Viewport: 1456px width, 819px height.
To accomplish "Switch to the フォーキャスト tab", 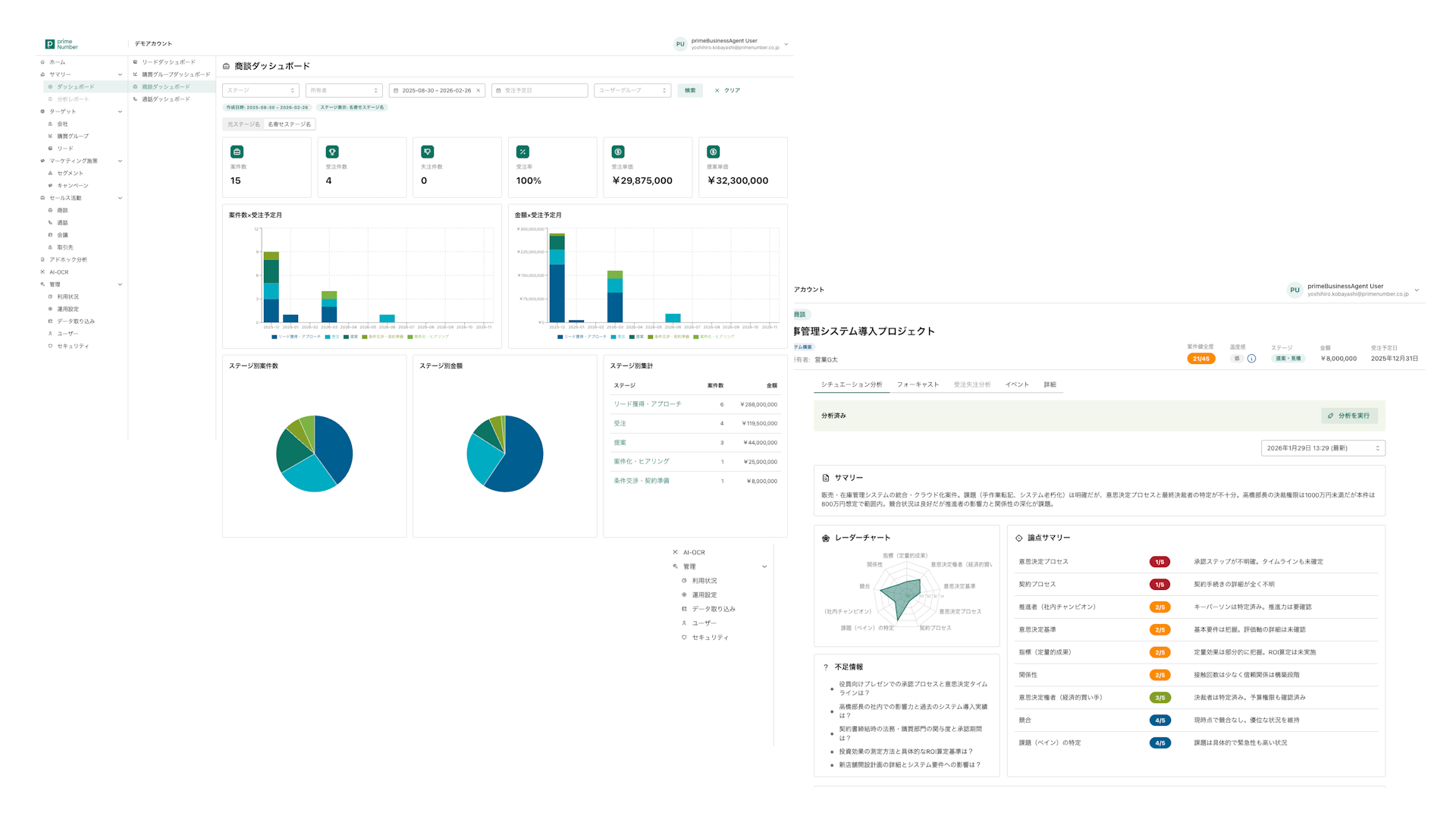I will point(918,384).
